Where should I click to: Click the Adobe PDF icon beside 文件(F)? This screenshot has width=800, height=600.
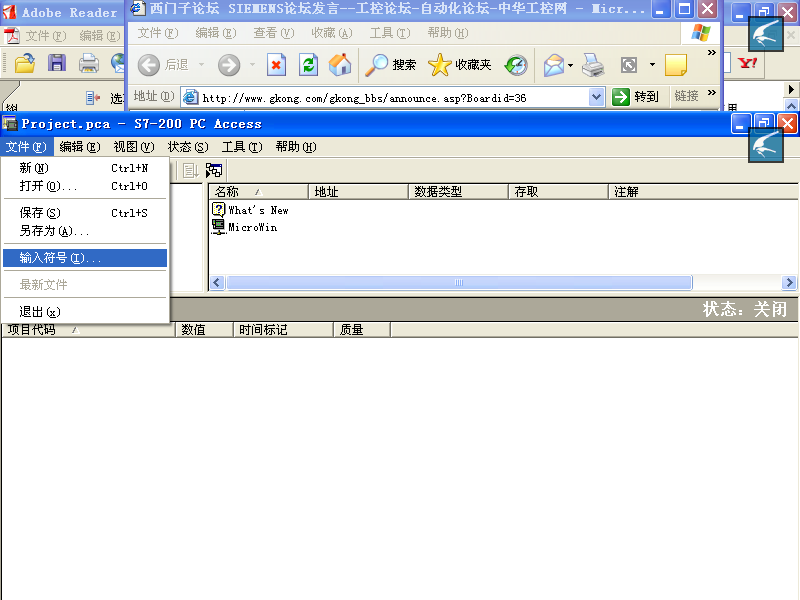pyautogui.click(x=12, y=36)
